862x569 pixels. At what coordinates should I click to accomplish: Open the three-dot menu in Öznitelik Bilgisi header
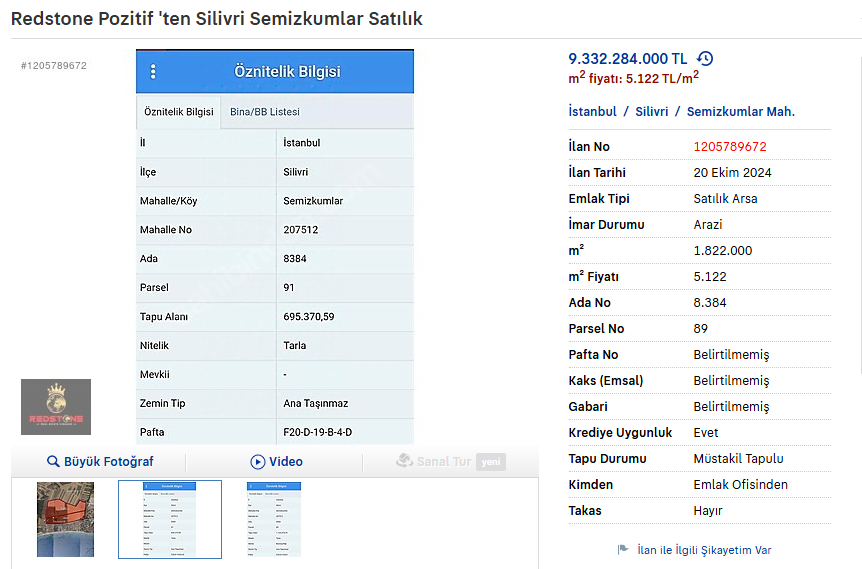[x=153, y=72]
